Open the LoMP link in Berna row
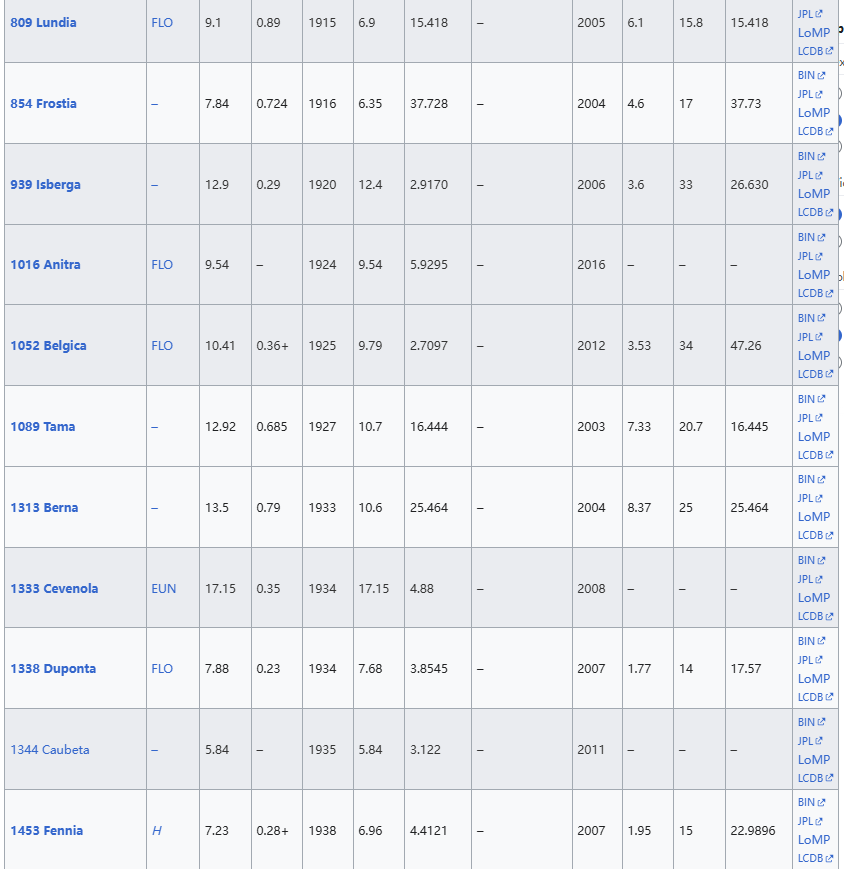 [814, 517]
